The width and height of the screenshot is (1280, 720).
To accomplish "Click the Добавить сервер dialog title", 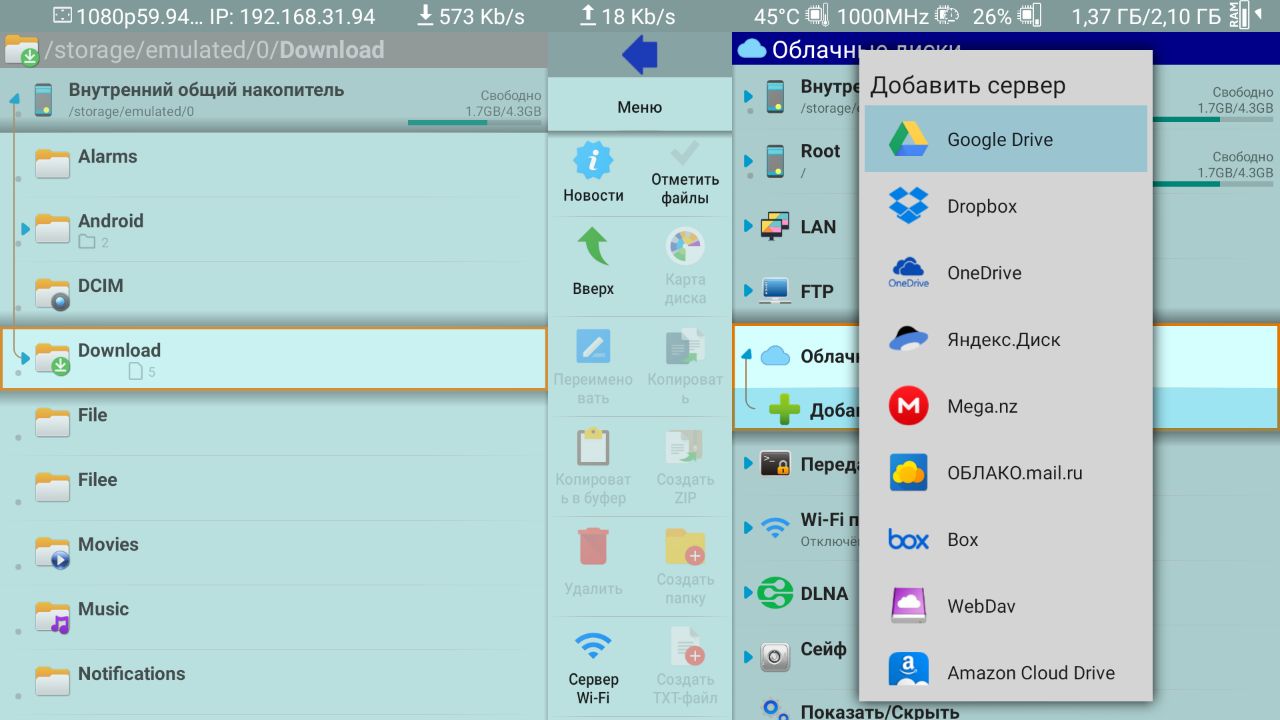I will click(x=968, y=85).
